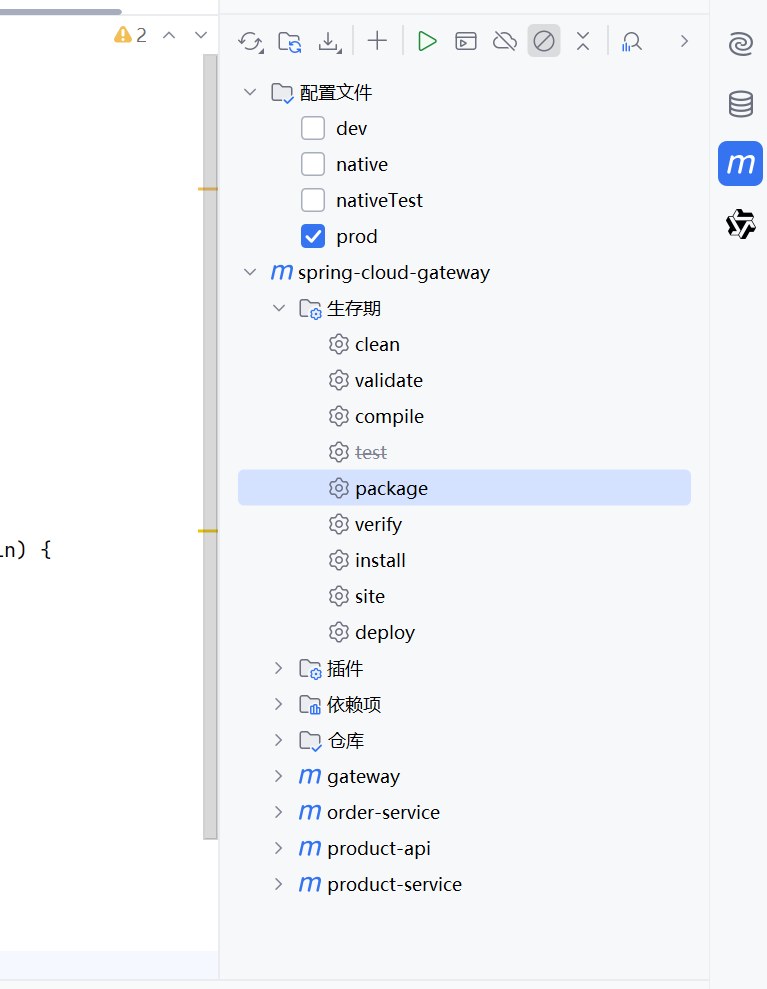Click the 插件 folder icon
The height and width of the screenshot is (989, 767).
coord(310,669)
